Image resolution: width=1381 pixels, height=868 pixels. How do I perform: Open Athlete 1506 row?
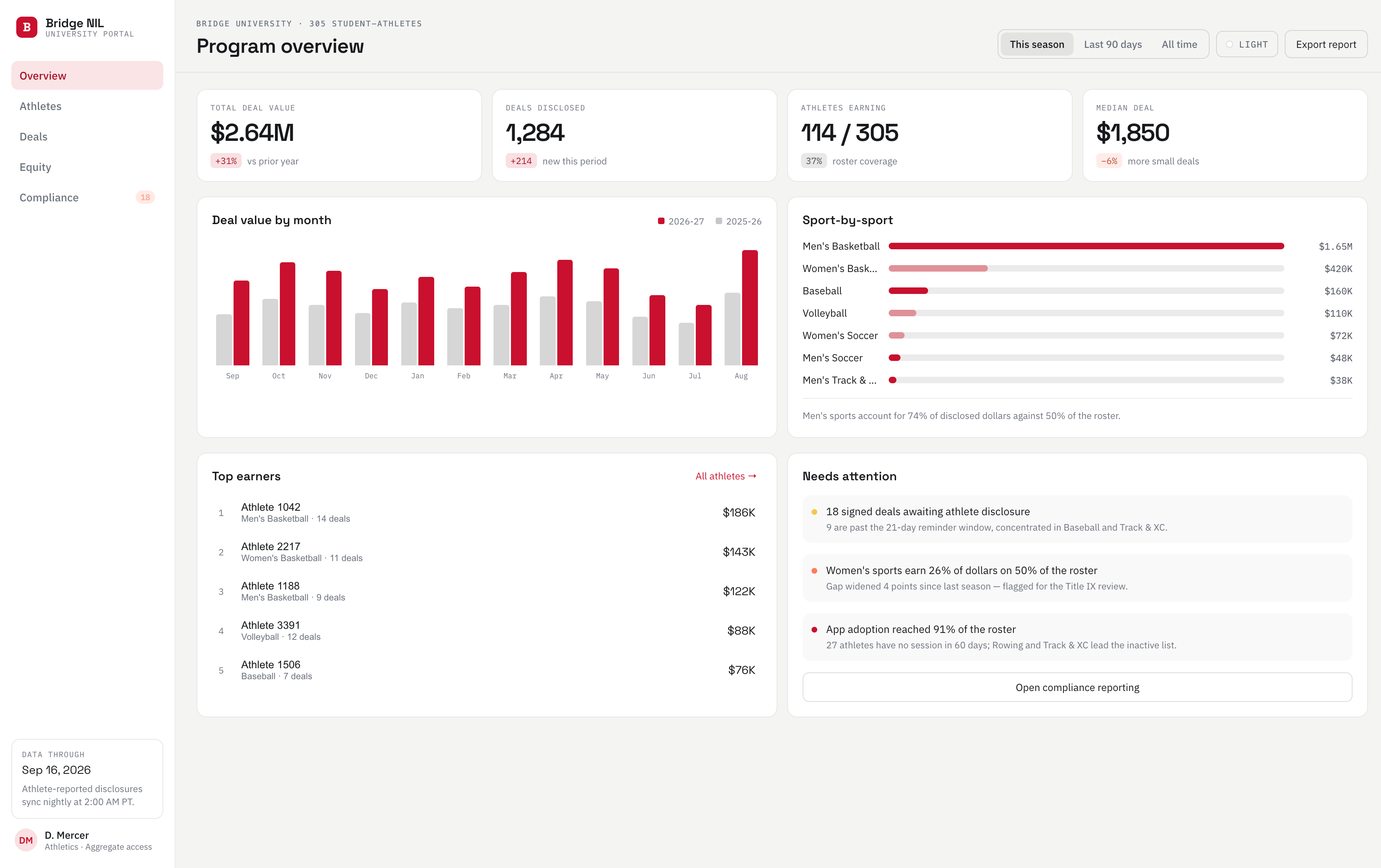coord(486,669)
